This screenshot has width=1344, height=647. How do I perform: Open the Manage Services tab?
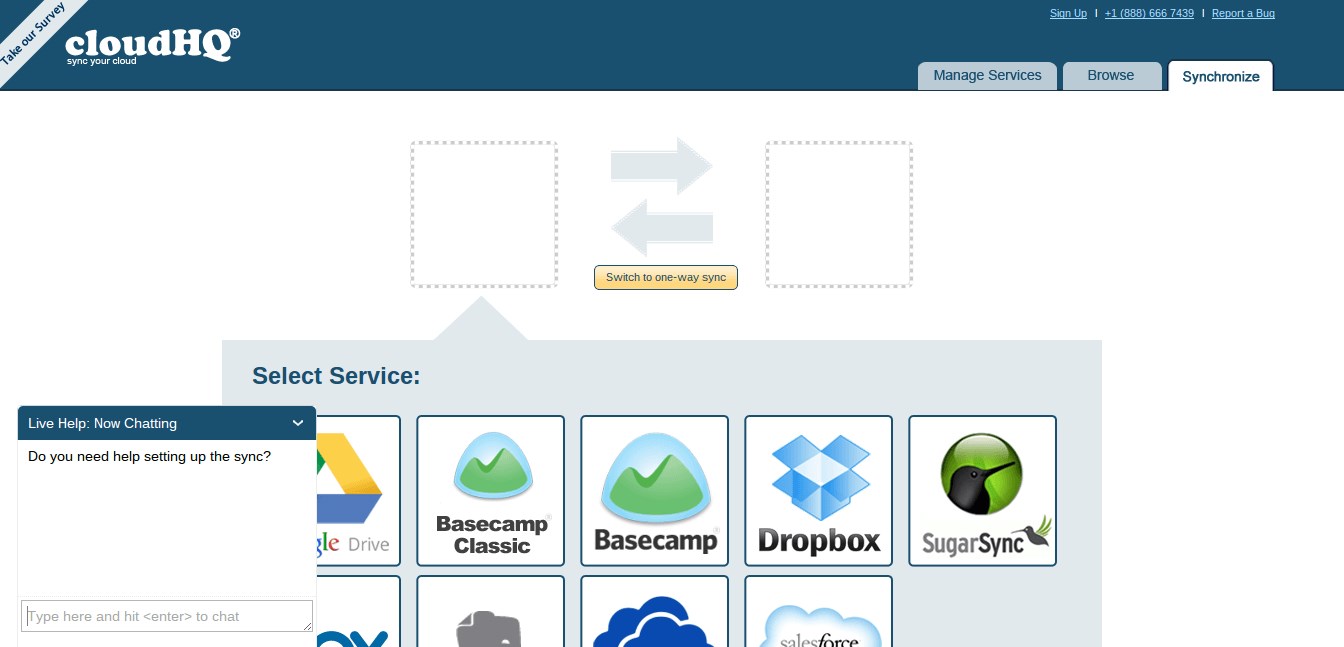pos(987,76)
